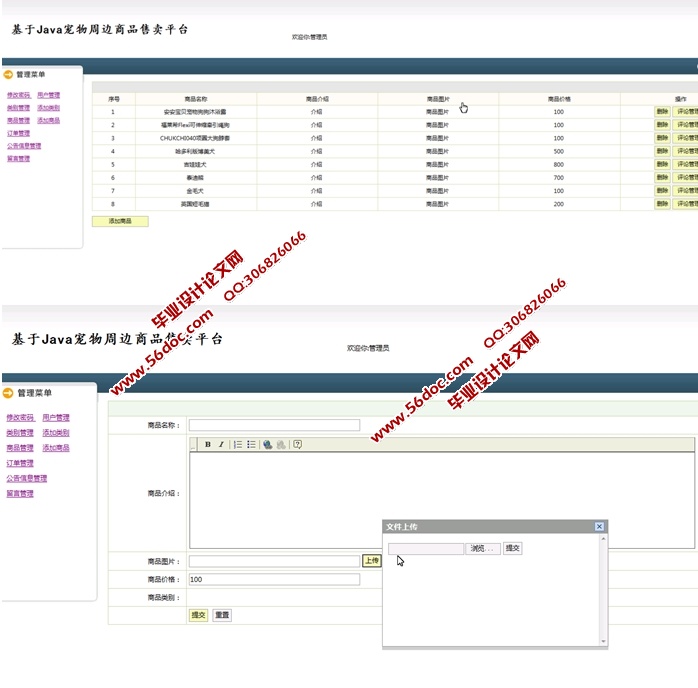
Task: Click the upload dialog scrollbar up arrow
Action: point(603,538)
